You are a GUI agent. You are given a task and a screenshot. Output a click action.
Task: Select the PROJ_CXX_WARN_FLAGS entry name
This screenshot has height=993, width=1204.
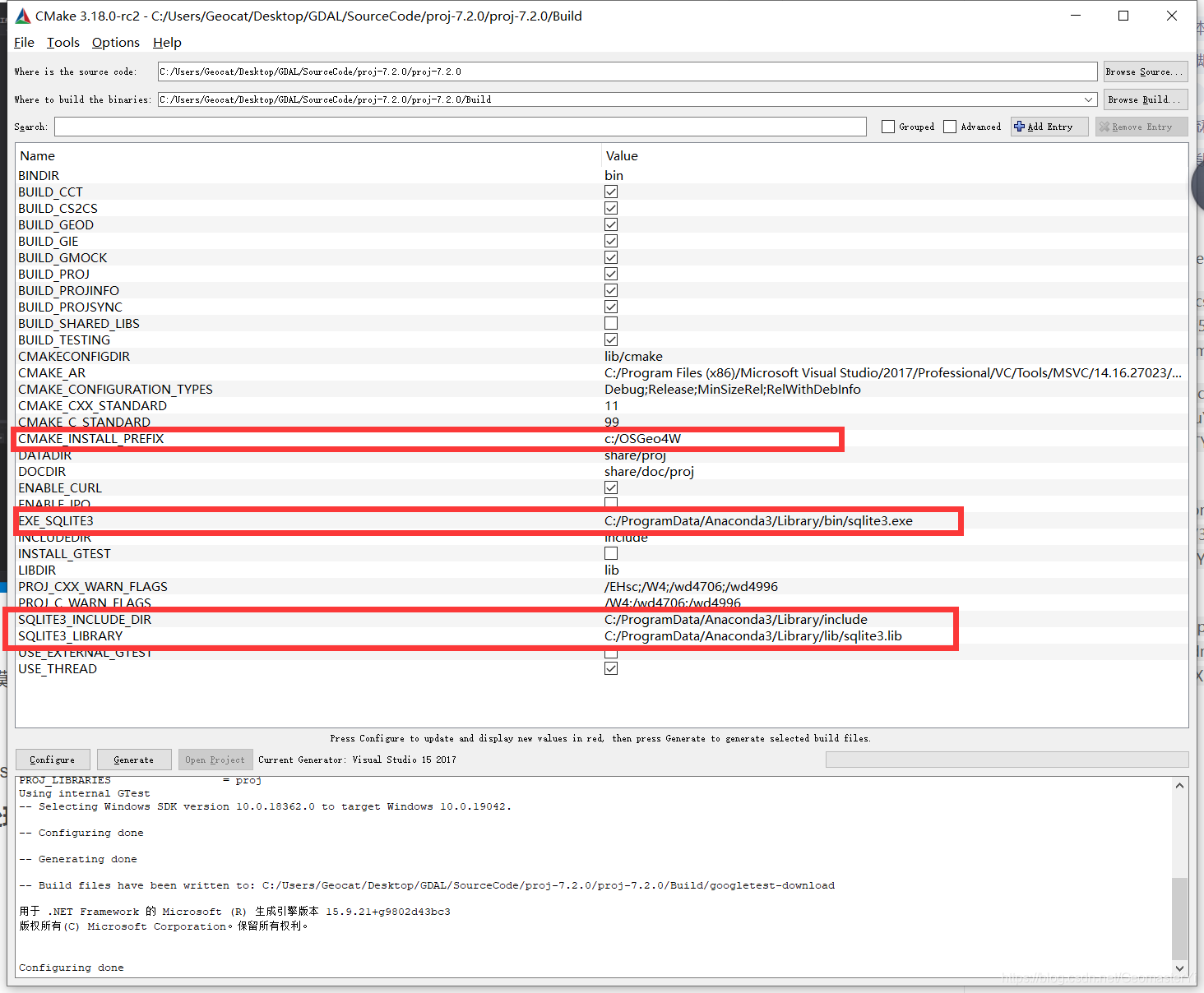tap(93, 586)
